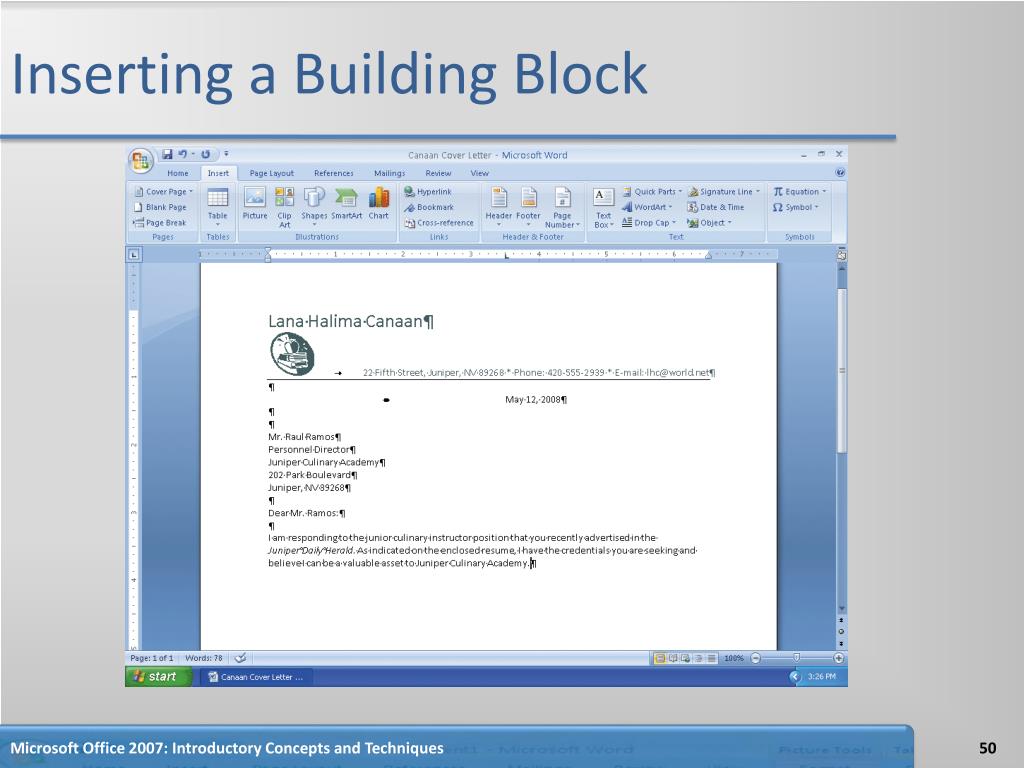The height and width of the screenshot is (768, 1024).
Task: Click Date & Time button
Action: tap(716, 207)
